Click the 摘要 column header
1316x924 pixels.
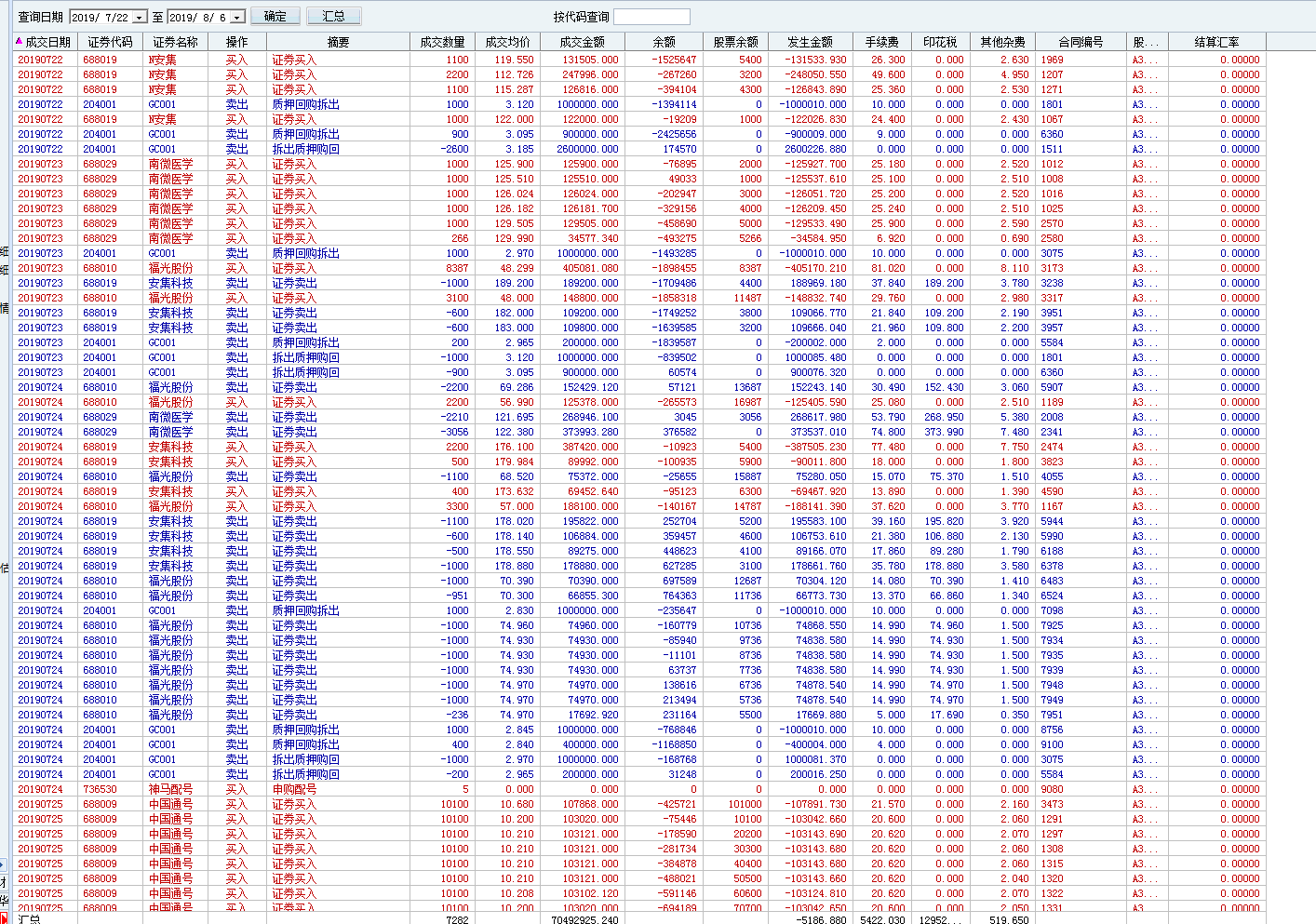pos(339,42)
